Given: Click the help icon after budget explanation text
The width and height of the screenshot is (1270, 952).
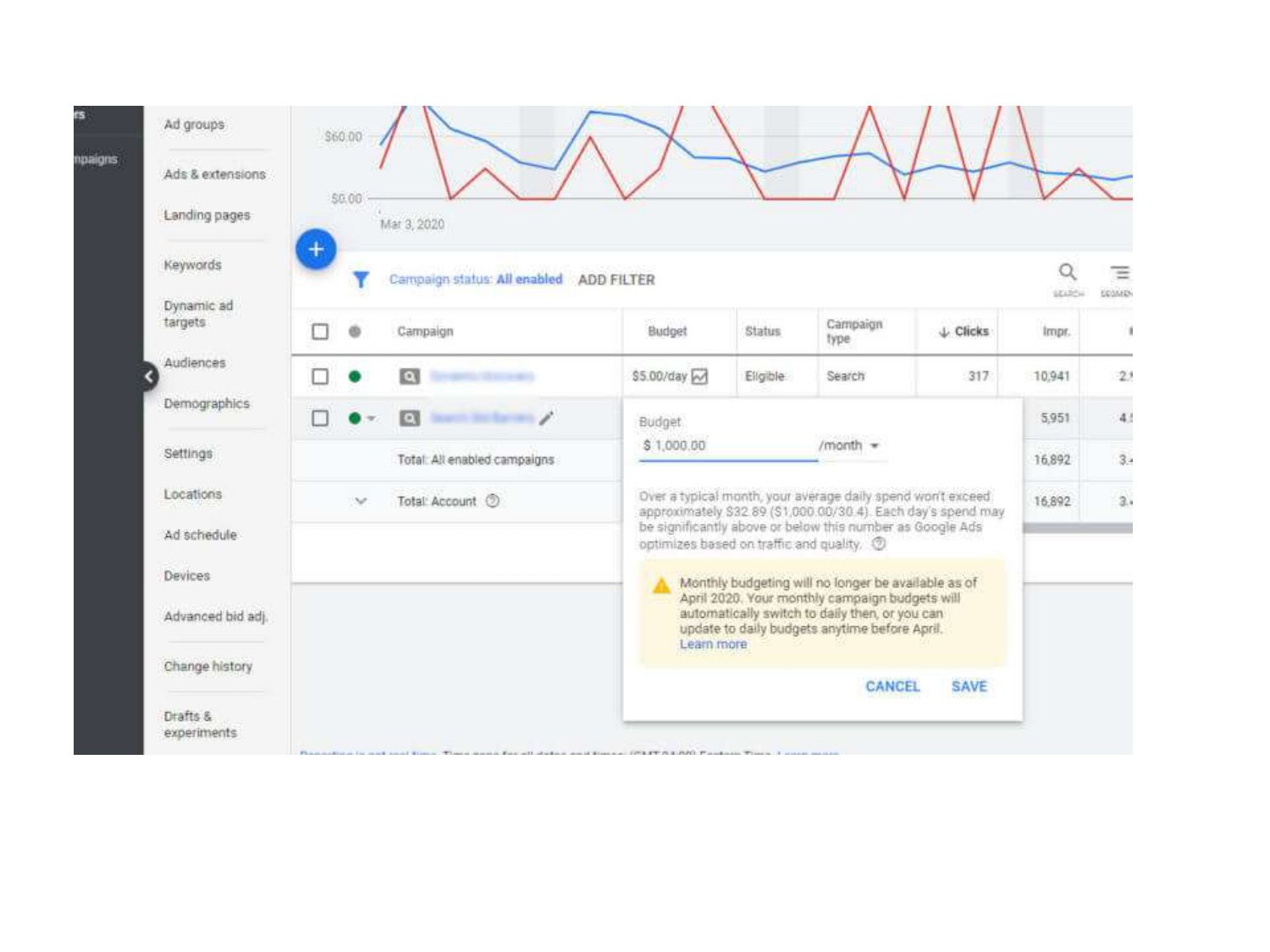Looking at the screenshot, I should (879, 544).
